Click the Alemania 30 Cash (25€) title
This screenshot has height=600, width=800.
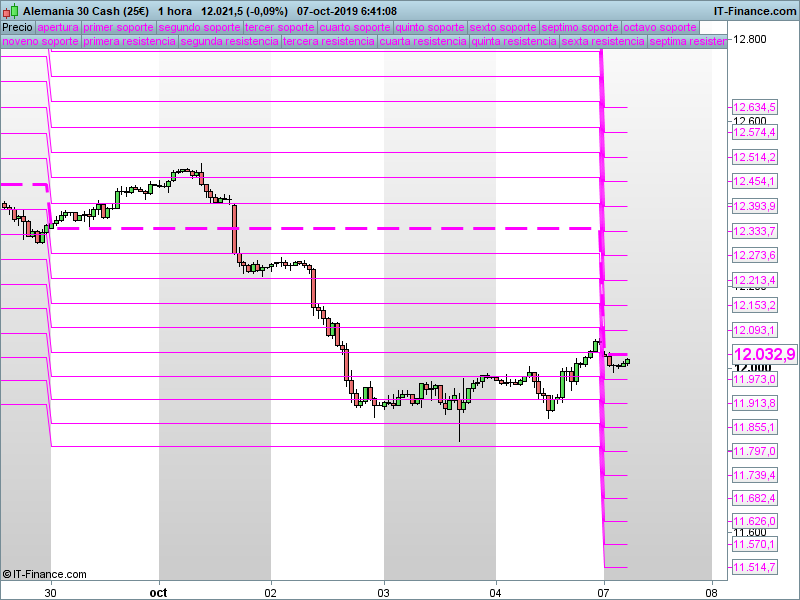pyautogui.click(x=86, y=11)
